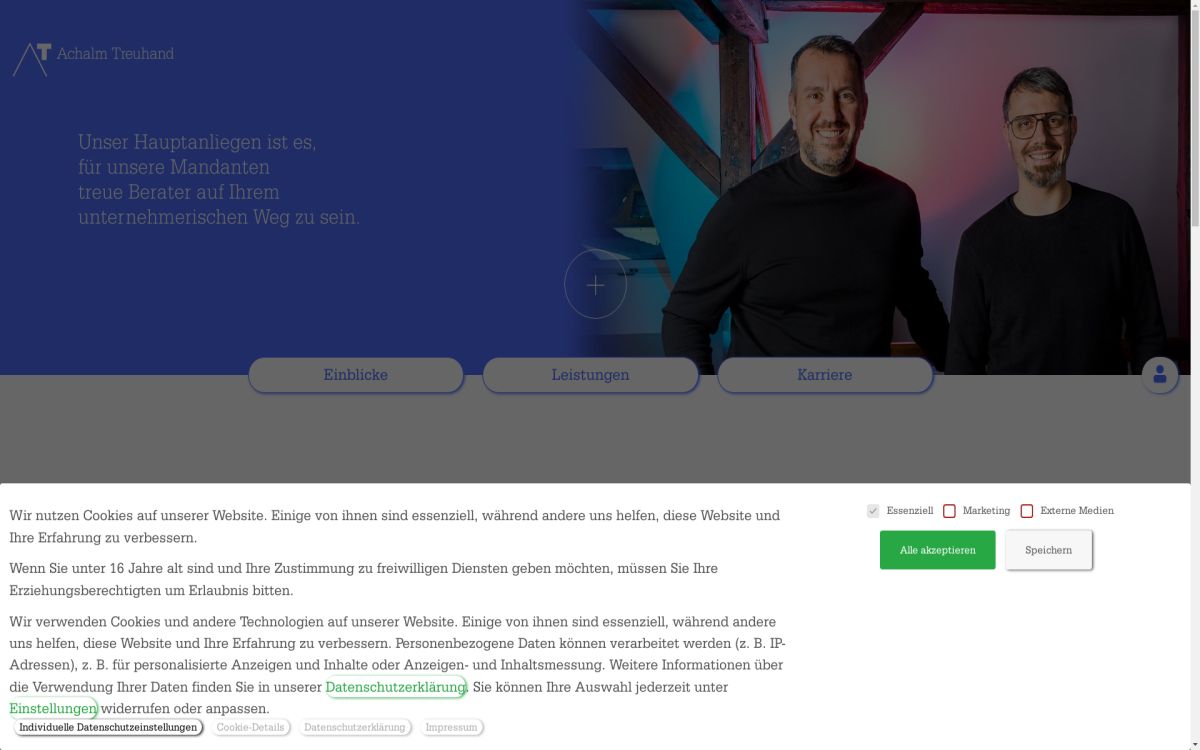Image resolution: width=1200 pixels, height=750 pixels.
Task: Open the Impressum link
Action: 451,727
